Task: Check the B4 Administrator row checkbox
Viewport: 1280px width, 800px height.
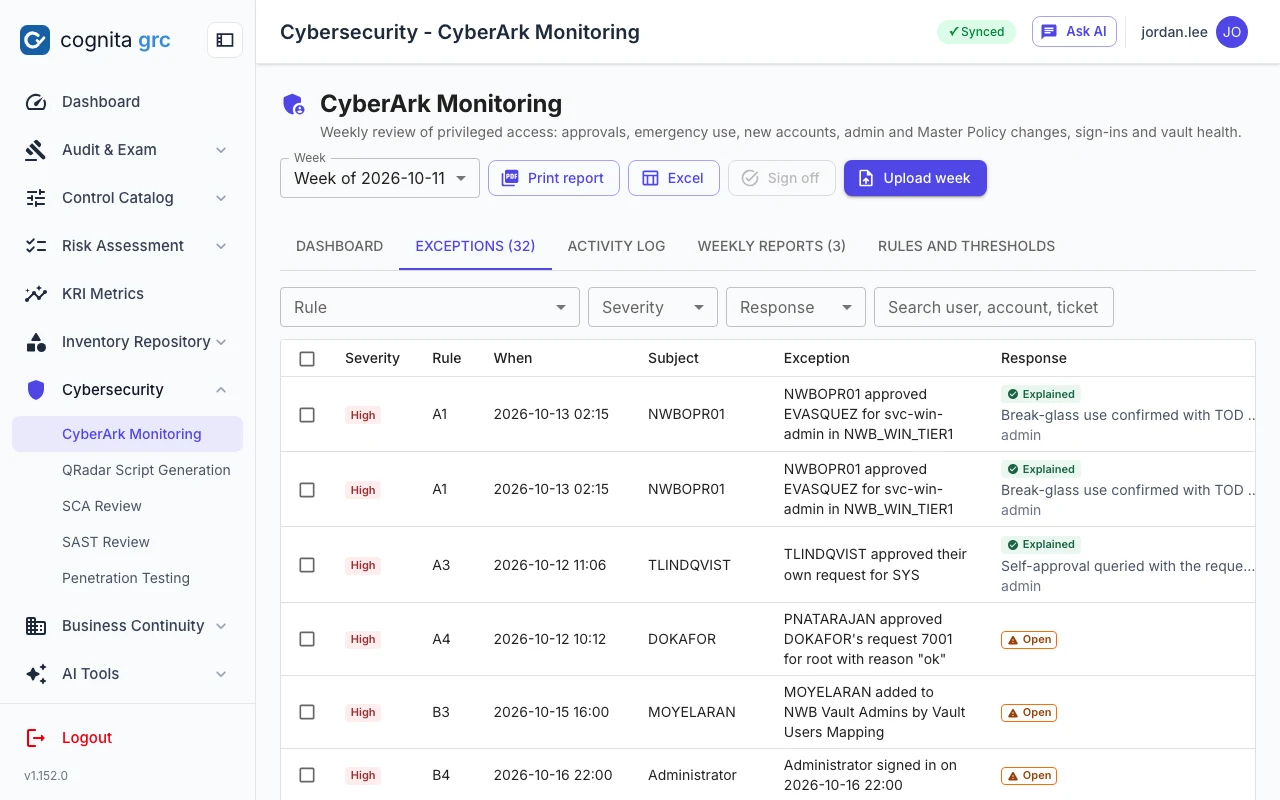Action: [307, 775]
